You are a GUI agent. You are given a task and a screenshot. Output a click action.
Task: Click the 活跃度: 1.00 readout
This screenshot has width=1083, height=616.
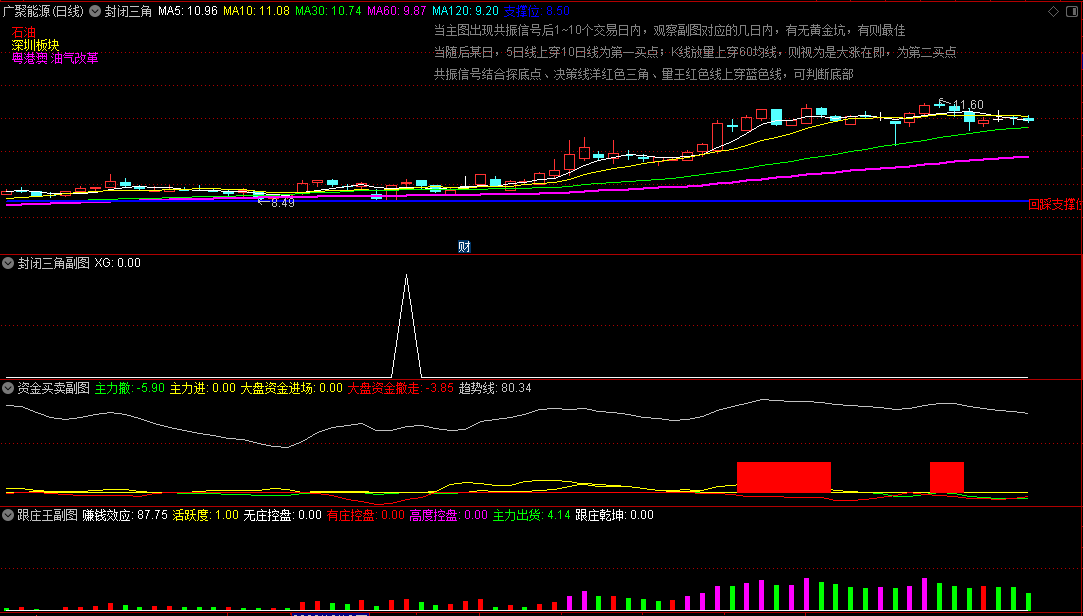(205, 514)
